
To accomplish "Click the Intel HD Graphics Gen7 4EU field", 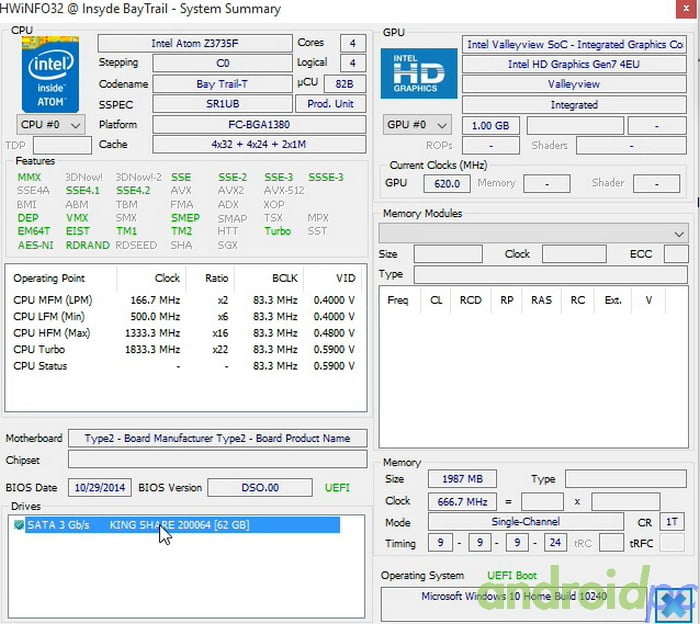I will [574, 64].
